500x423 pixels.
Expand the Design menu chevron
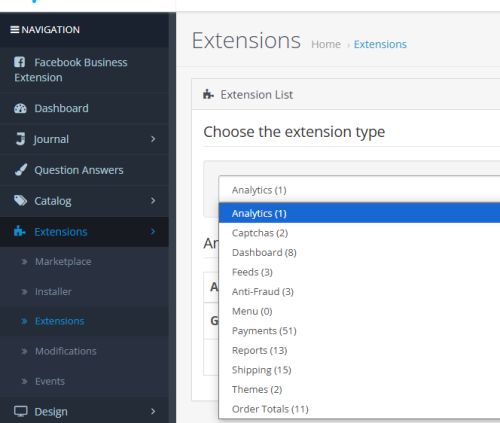click(x=153, y=411)
